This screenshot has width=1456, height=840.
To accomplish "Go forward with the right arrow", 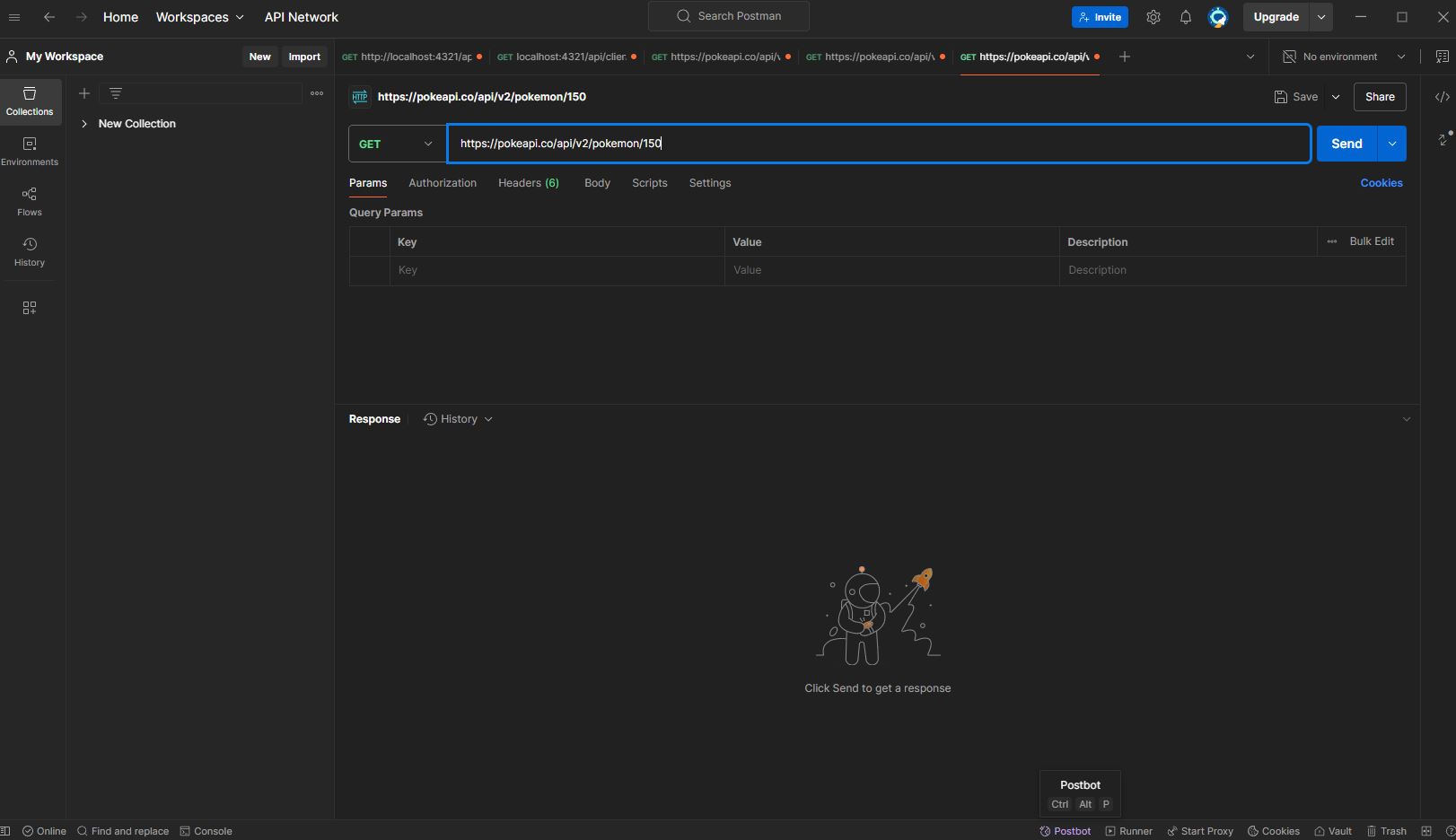I will pos(81,17).
